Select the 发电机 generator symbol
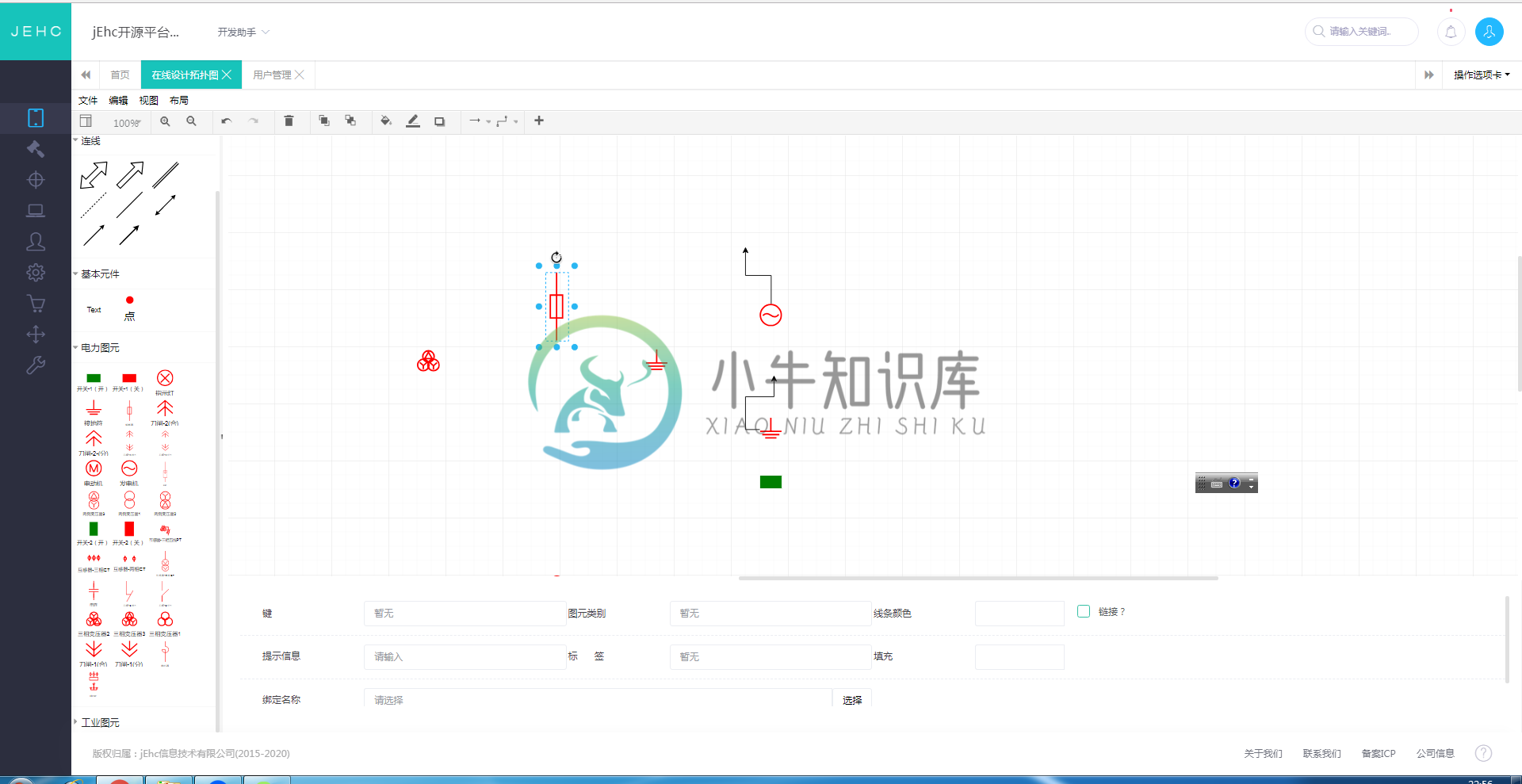Viewport: 1522px width, 784px height. (x=129, y=472)
